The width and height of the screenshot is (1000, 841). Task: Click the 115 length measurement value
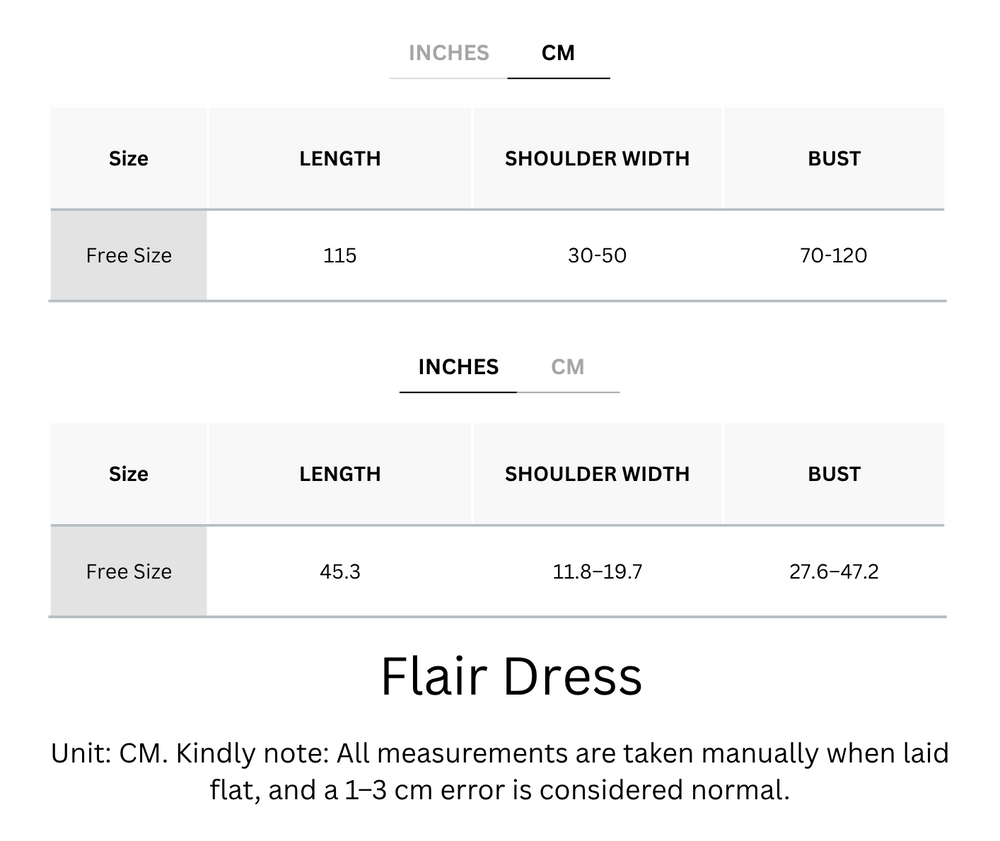[x=340, y=255]
